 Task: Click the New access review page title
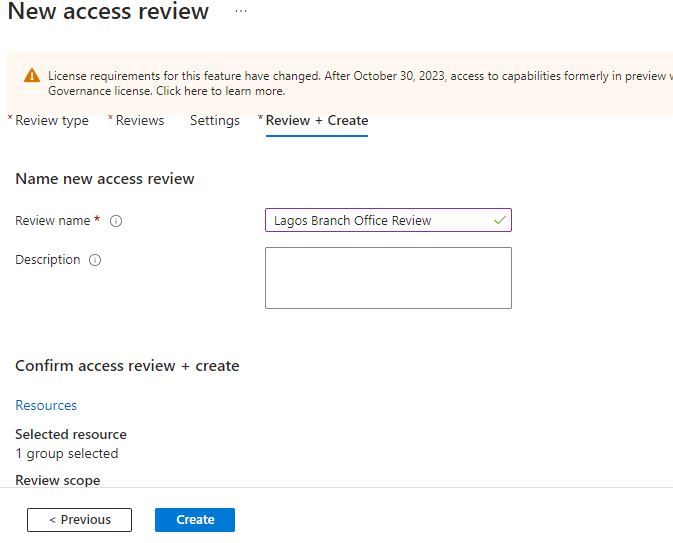(x=108, y=12)
